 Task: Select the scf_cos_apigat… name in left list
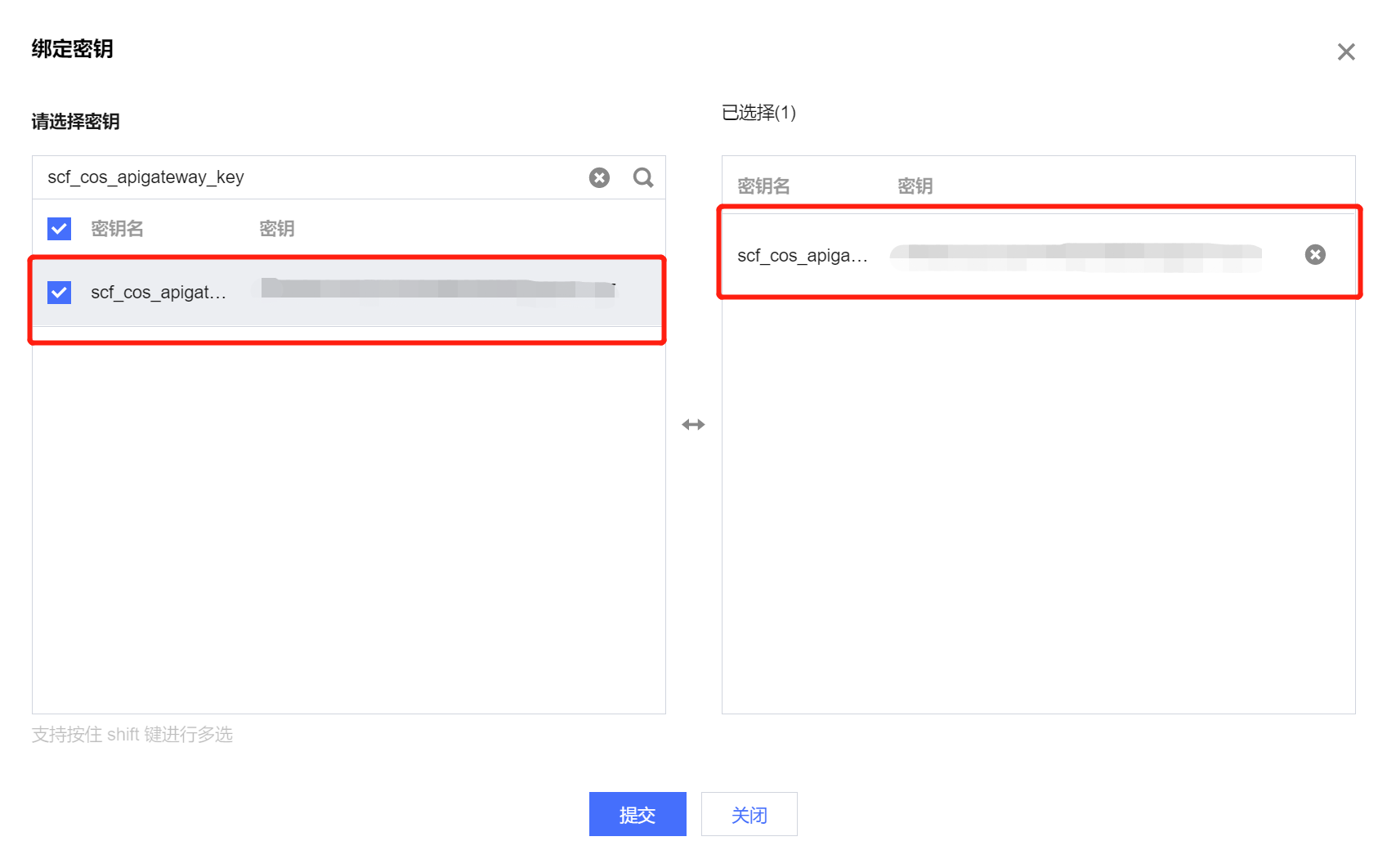point(159,293)
